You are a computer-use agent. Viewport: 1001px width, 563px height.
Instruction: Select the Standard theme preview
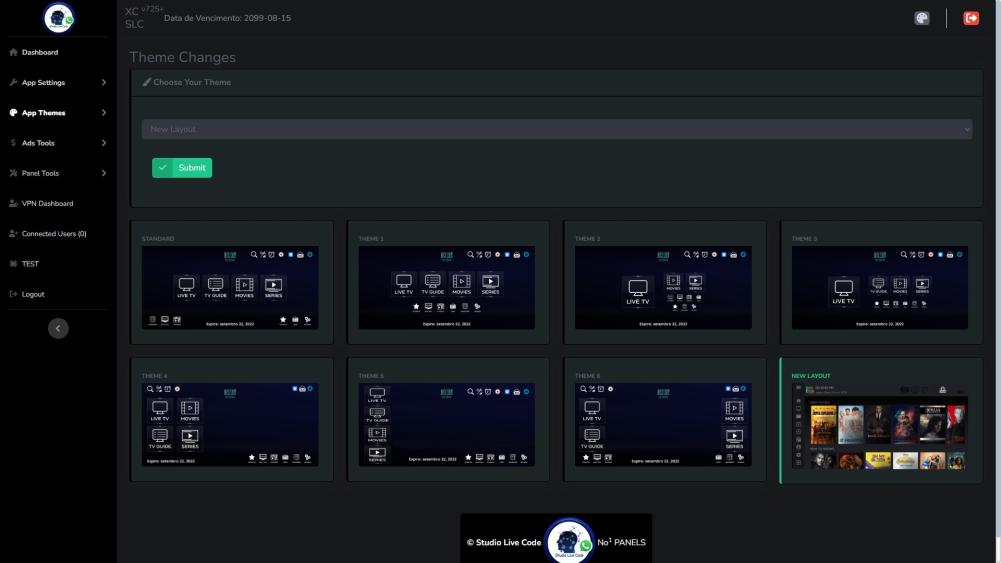click(229, 288)
